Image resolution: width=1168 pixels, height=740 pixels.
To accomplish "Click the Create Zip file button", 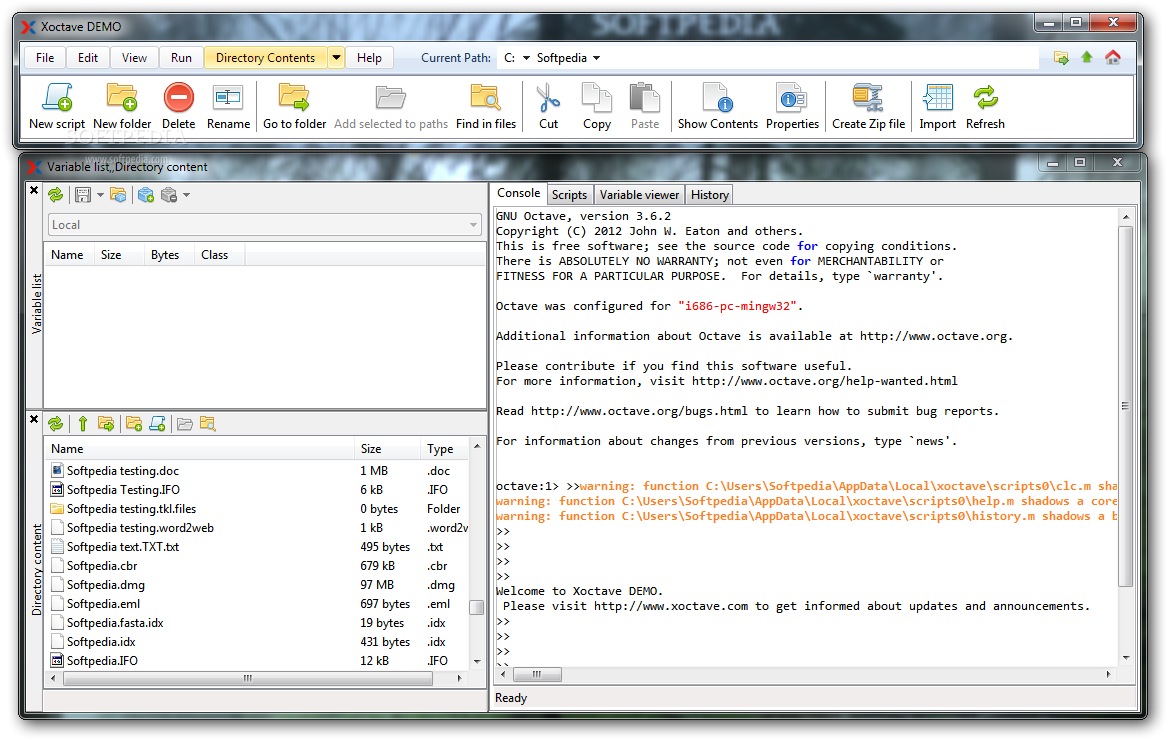I will 869,106.
